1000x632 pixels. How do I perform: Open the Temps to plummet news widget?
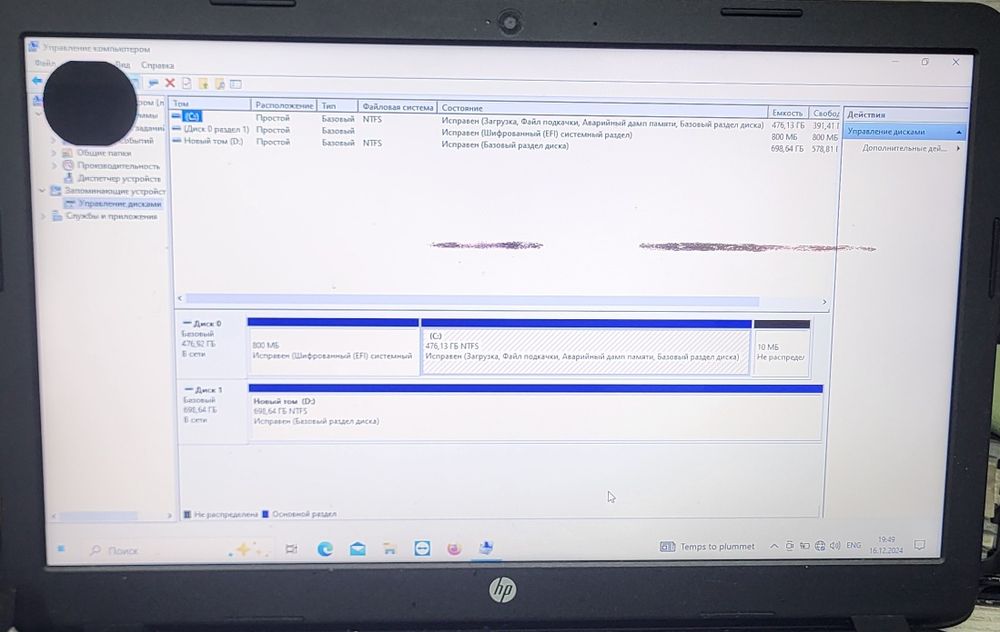(707, 547)
